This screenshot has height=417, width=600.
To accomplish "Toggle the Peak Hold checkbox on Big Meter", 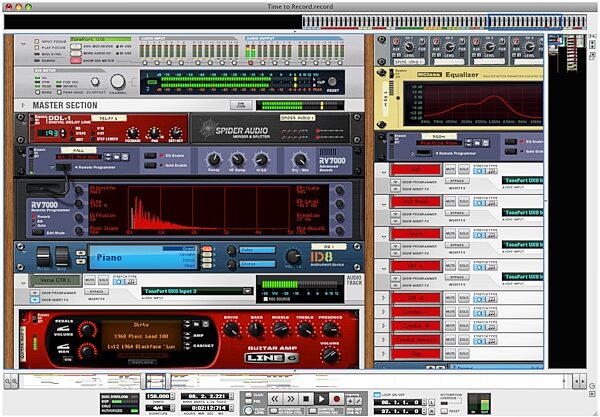I will [x=59, y=92].
